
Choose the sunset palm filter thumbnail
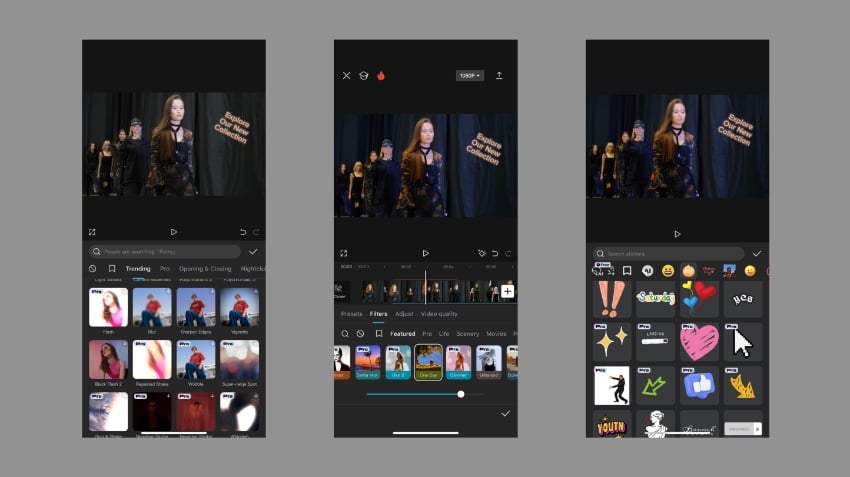368,362
